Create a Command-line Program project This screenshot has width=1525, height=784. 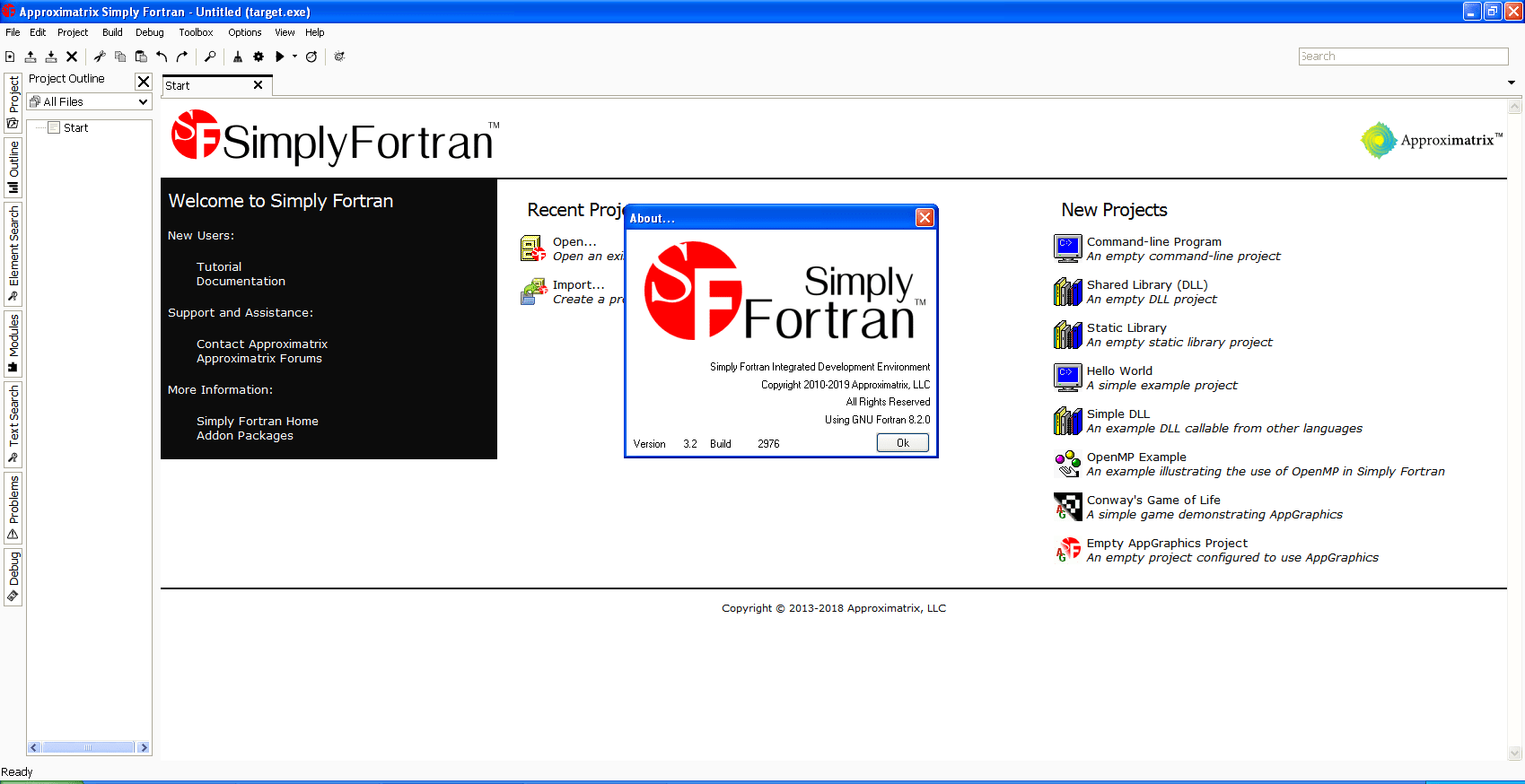pyautogui.click(x=1154, y=242)
